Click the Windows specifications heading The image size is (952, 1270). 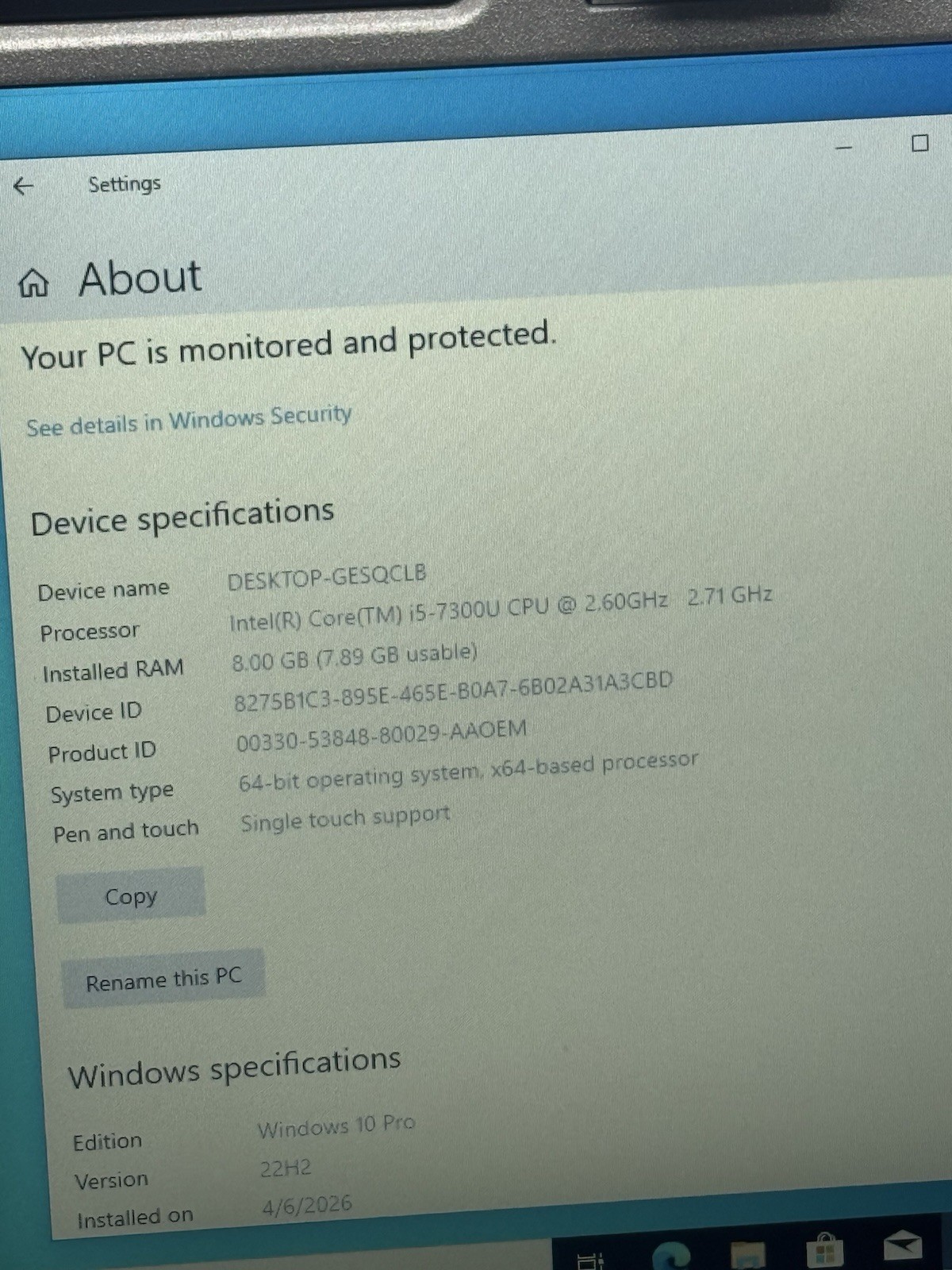pyautogui.click(x=235, y=1067)
